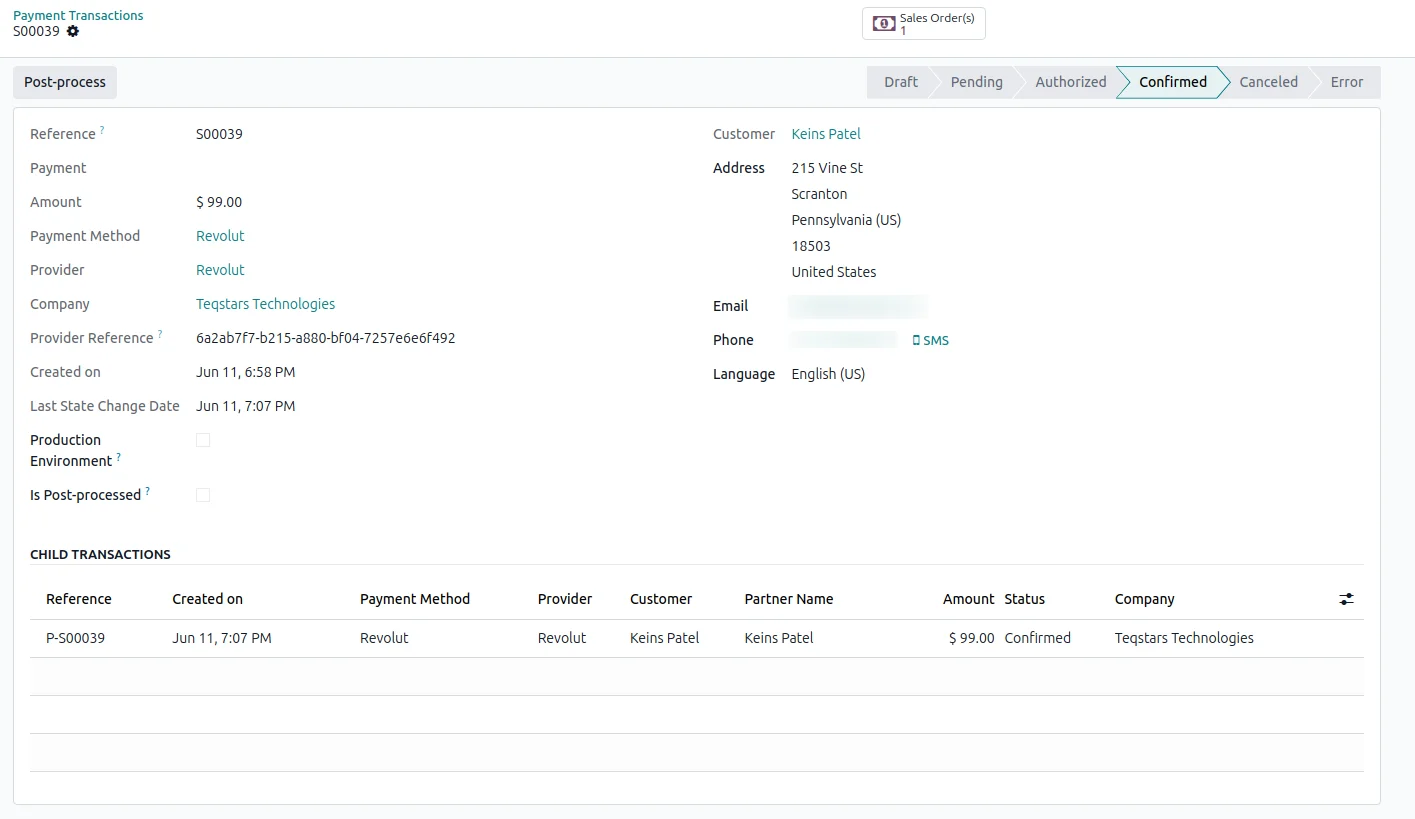Click the help mark beside Production Environment

point(118,457)
